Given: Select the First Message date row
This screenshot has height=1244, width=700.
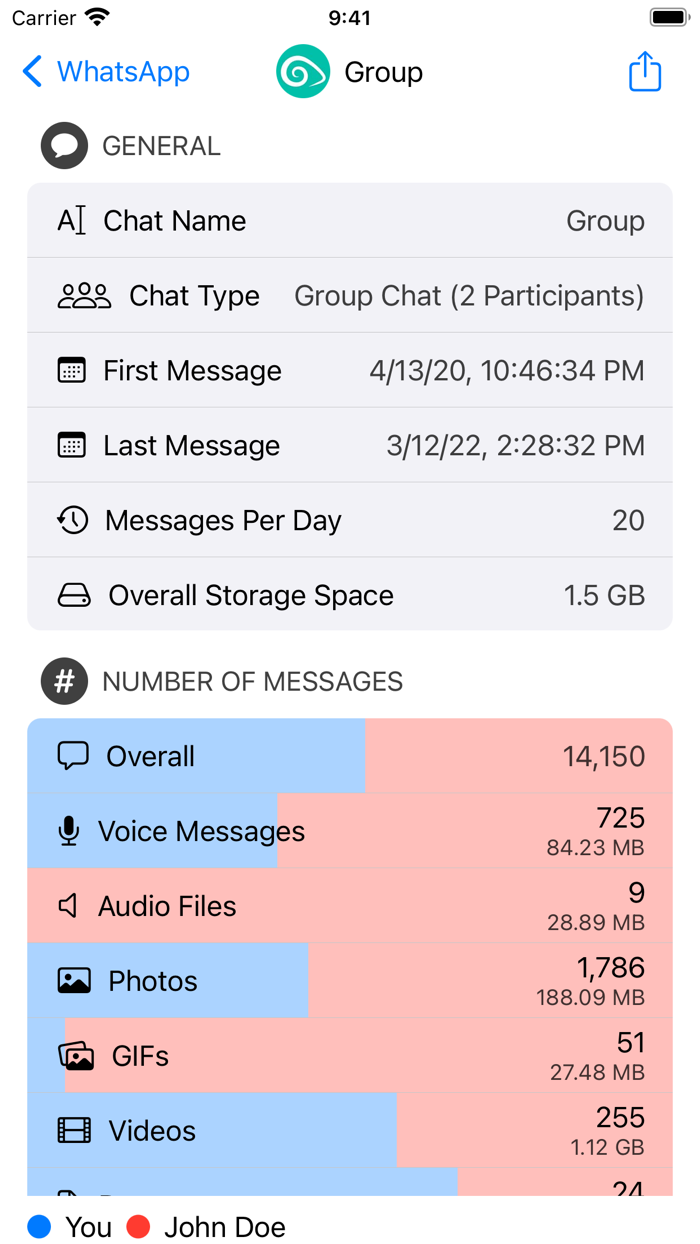Looking at the screenshot, I should pyautogui.click(x=350, y=371).
